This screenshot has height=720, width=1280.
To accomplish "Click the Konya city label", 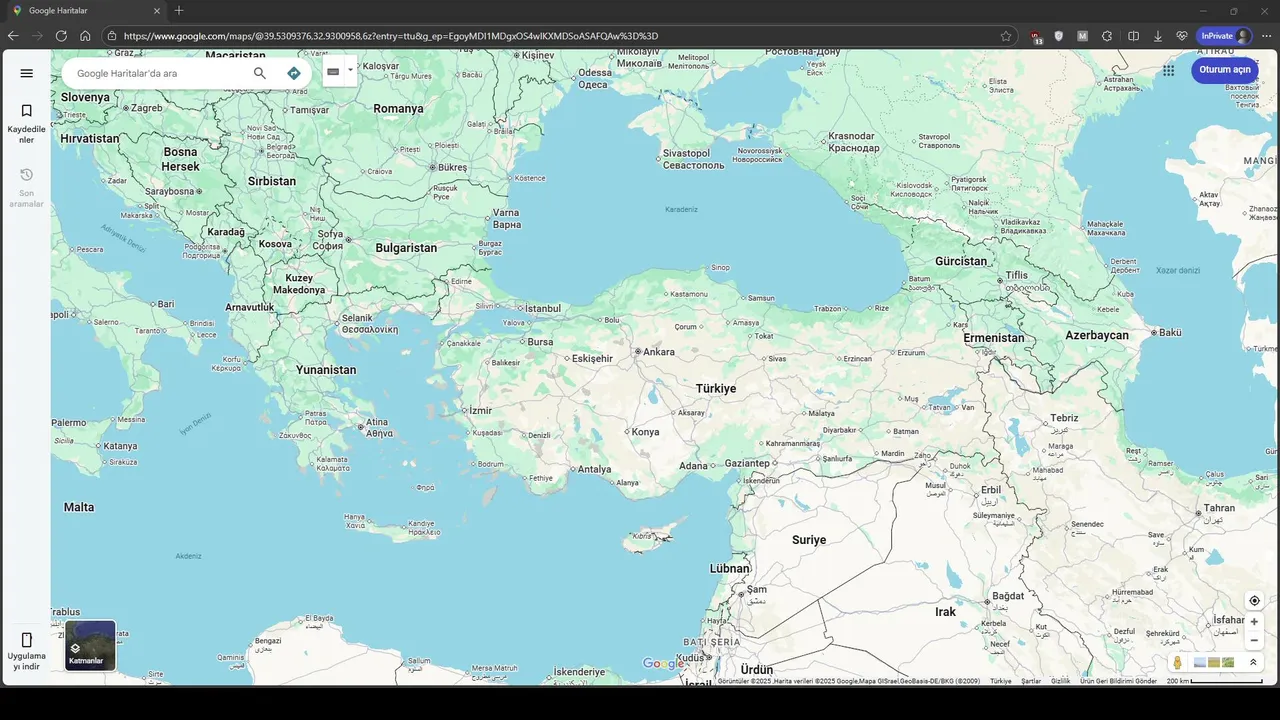I will click(646, 432).
